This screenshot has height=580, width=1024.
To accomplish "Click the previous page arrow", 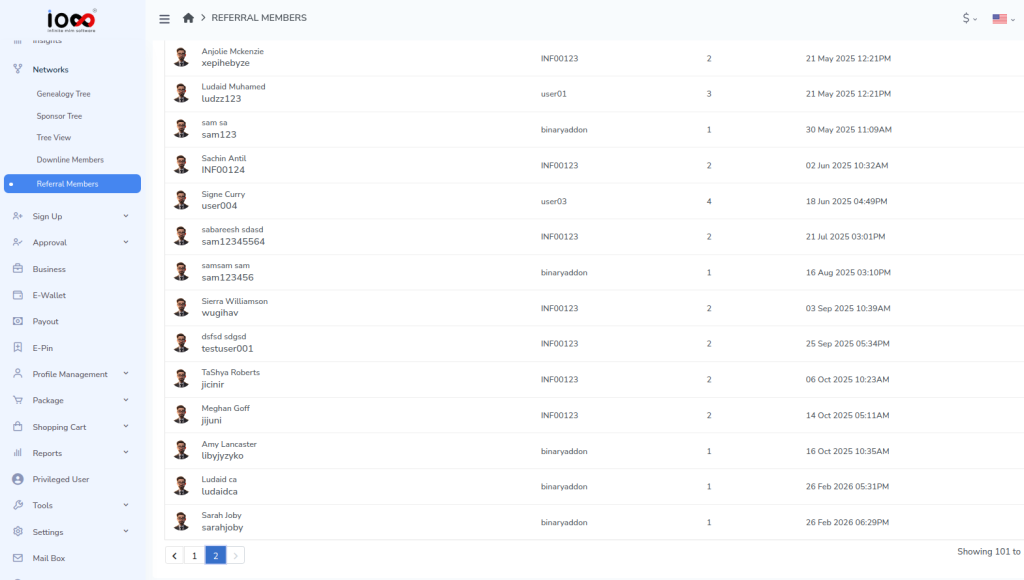I will pos(175,555).
